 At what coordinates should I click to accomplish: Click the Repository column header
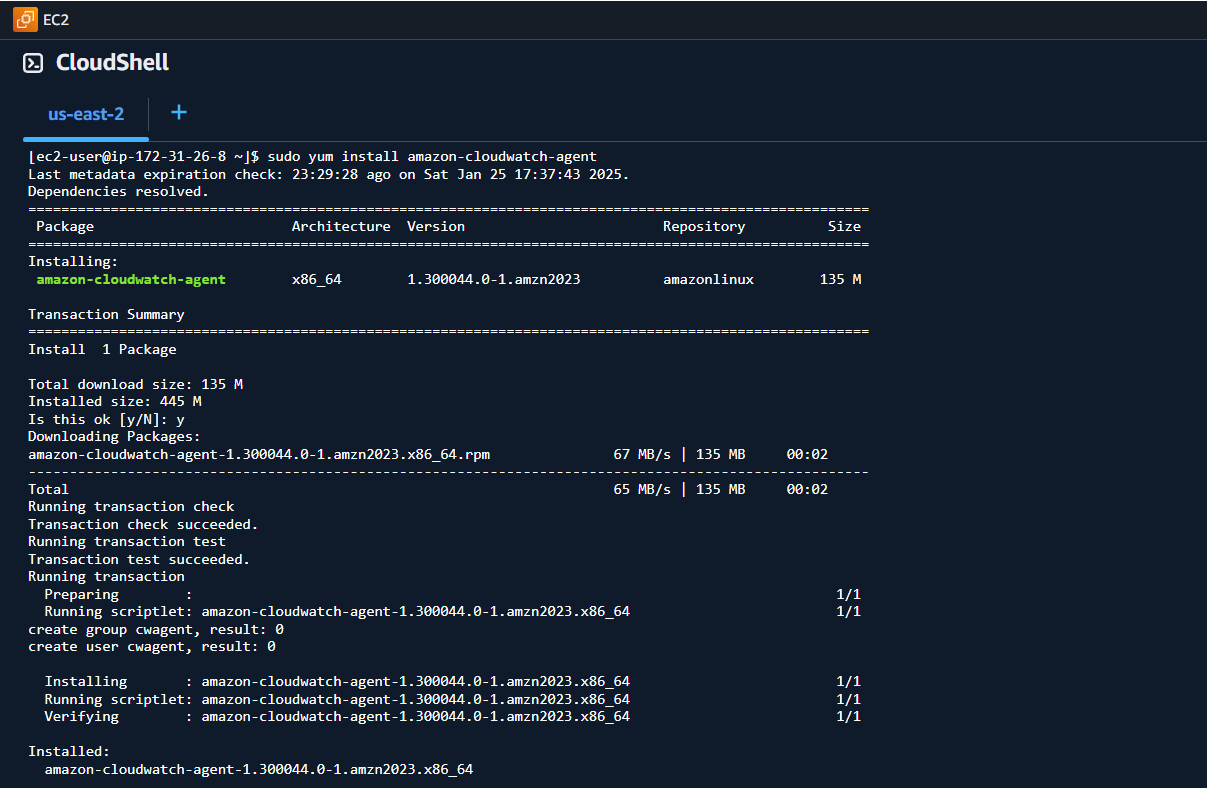[x=704, y=227]
